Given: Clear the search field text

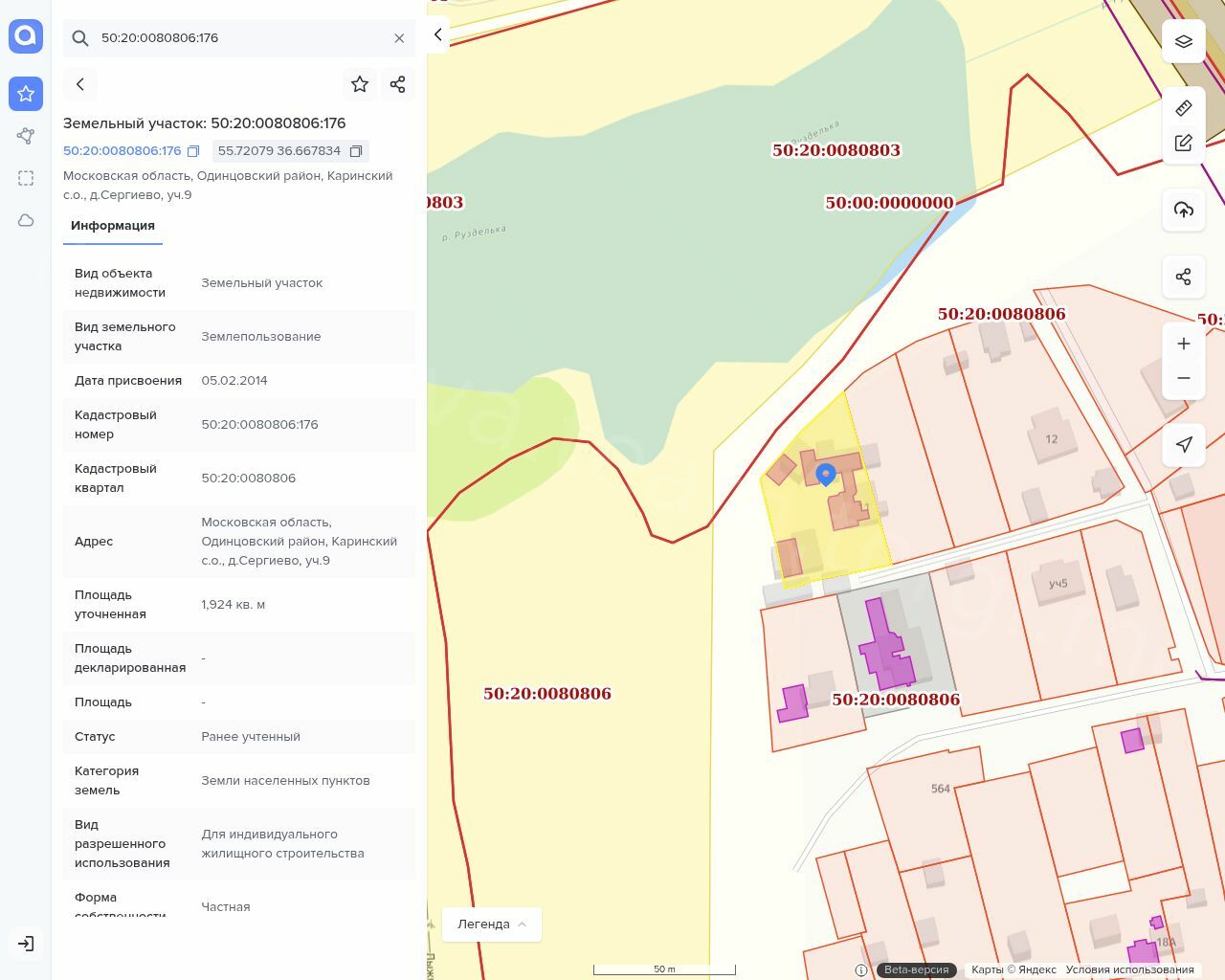Looking at the screenshot, I should pos(399,38).
